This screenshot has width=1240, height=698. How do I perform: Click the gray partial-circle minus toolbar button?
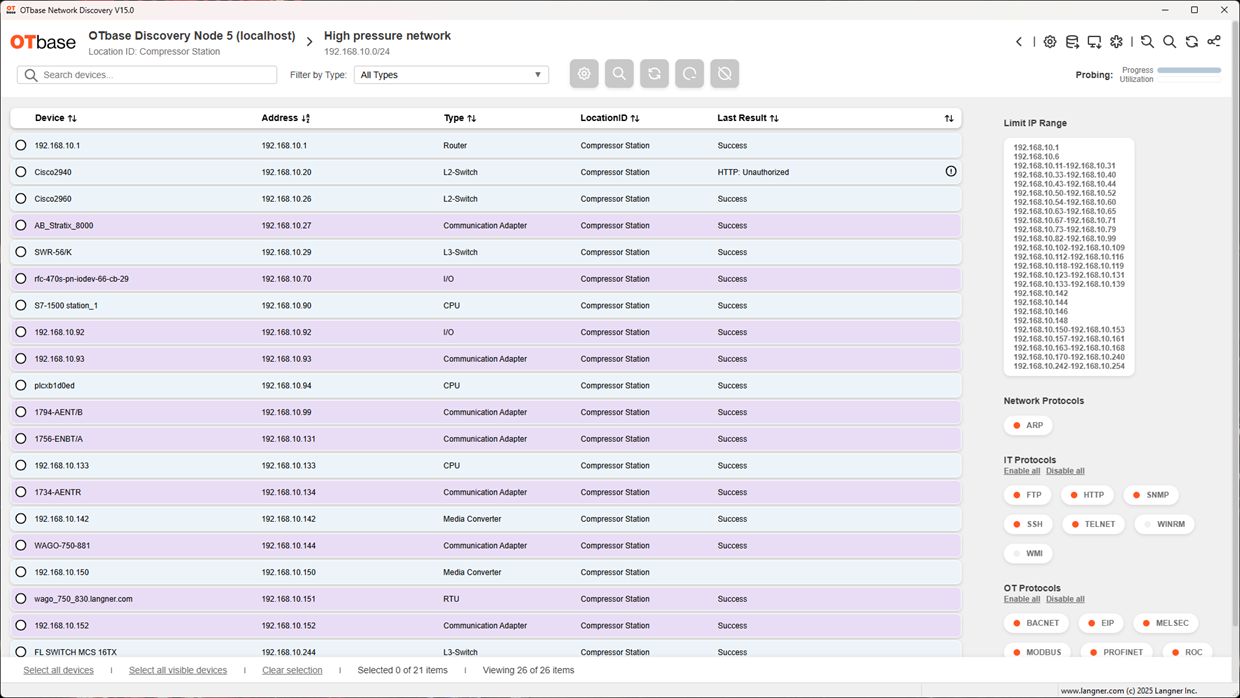689,73
